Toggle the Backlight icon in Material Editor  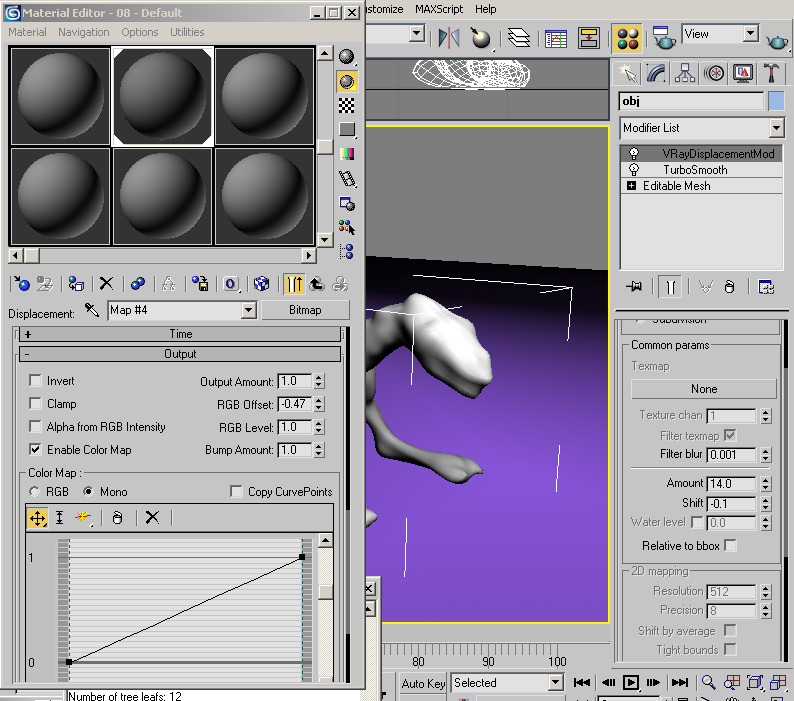[347, 81]
